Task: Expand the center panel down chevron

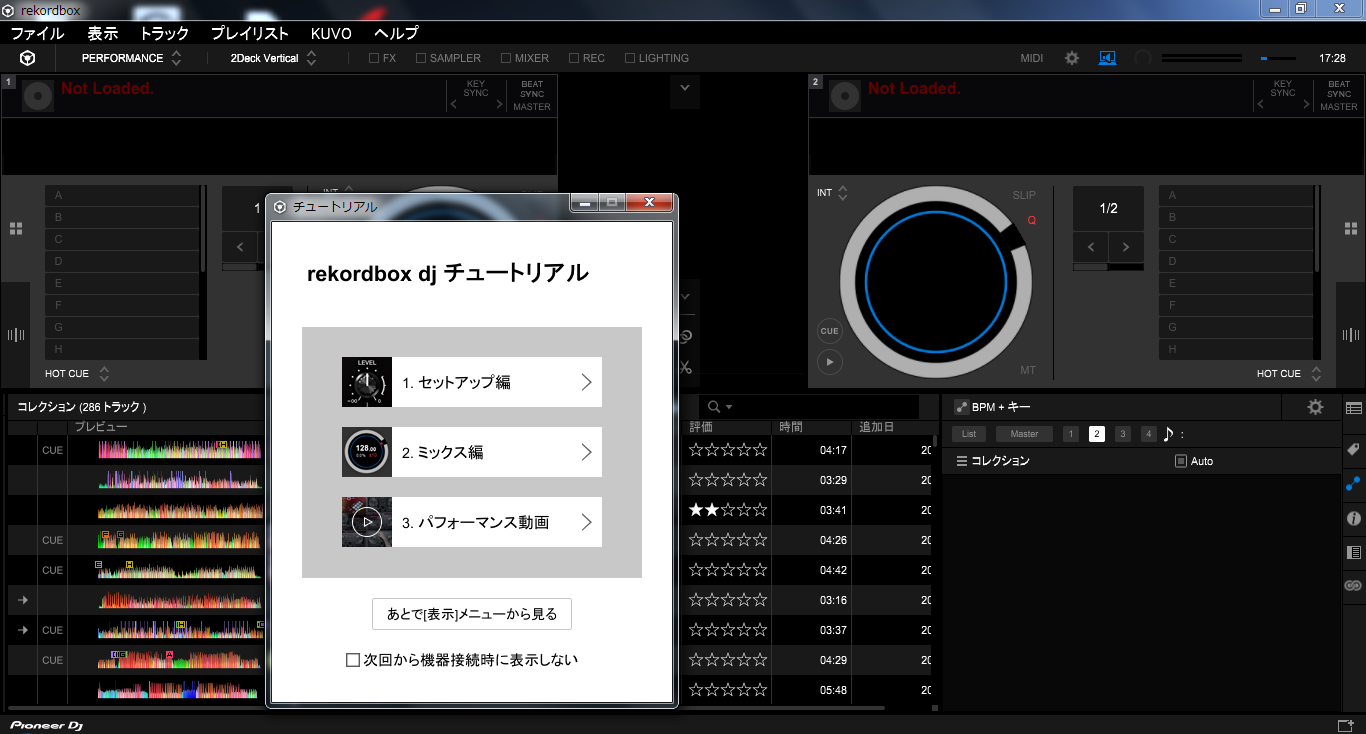Action: pyautogui.click(x=685, y=88)
